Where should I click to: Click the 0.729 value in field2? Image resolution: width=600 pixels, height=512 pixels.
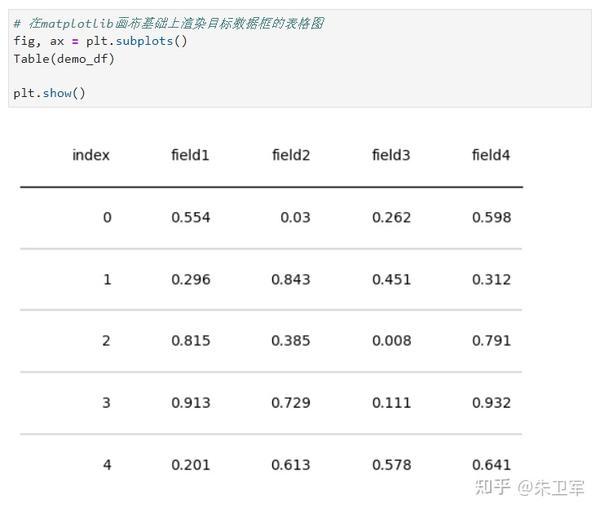tap(291, 403)
